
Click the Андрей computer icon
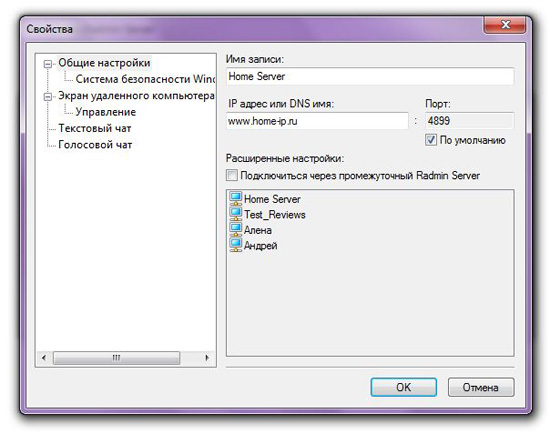[235, 245]
